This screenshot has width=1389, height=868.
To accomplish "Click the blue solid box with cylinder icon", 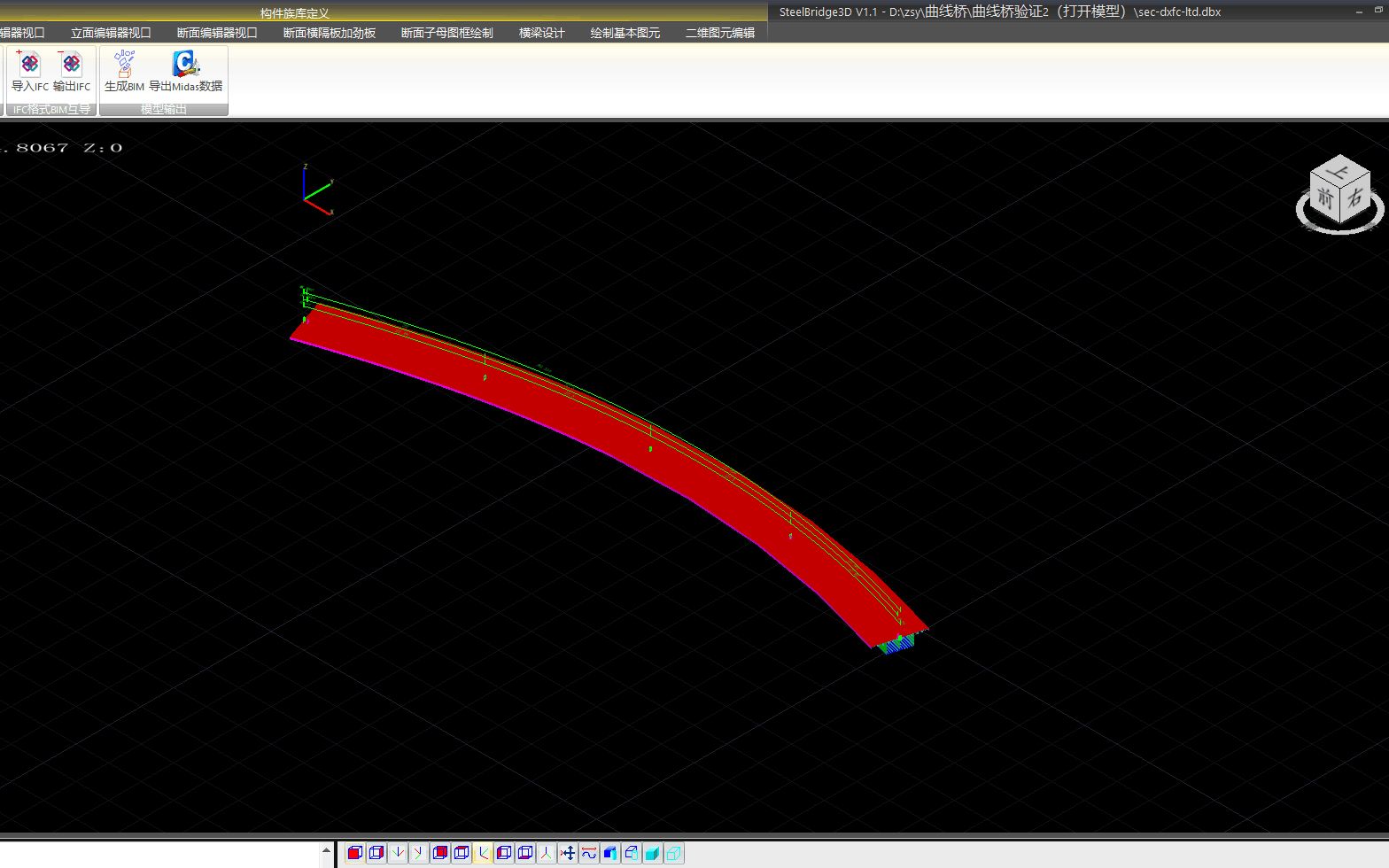I will [610, 853].
